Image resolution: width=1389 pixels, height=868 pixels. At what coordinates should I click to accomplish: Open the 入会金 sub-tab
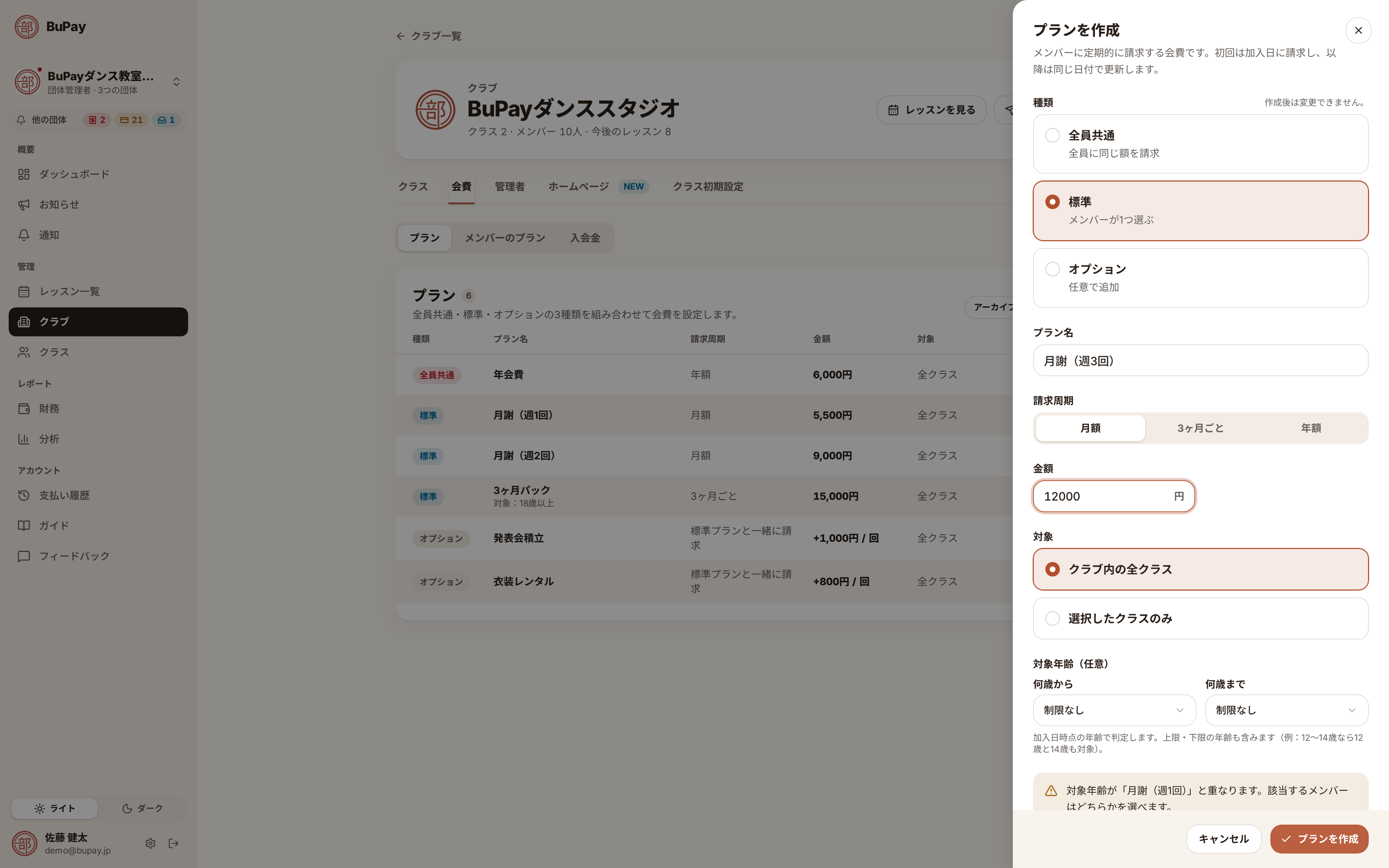point(585,238)
